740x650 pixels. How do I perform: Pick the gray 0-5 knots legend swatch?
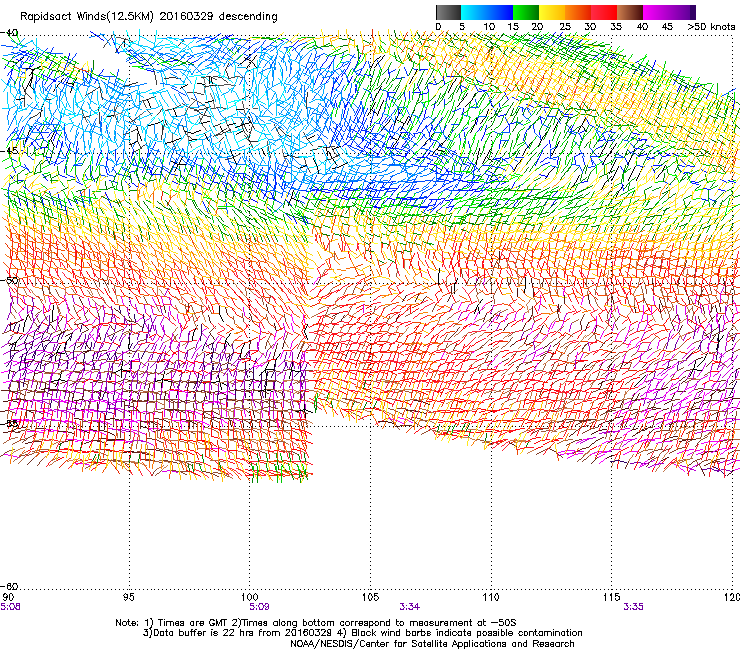click(x=448, y=12)
